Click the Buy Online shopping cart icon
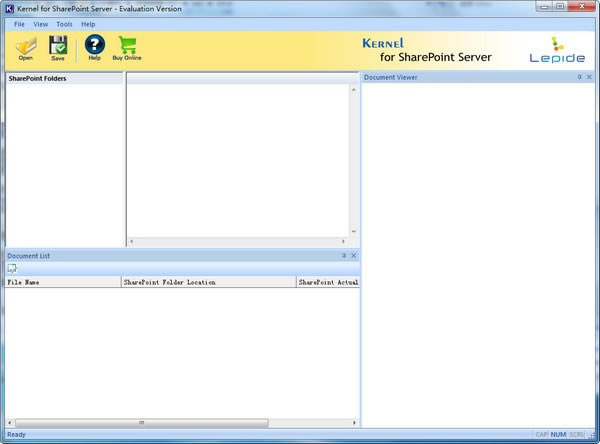The image size is (600, 444). 127,45
